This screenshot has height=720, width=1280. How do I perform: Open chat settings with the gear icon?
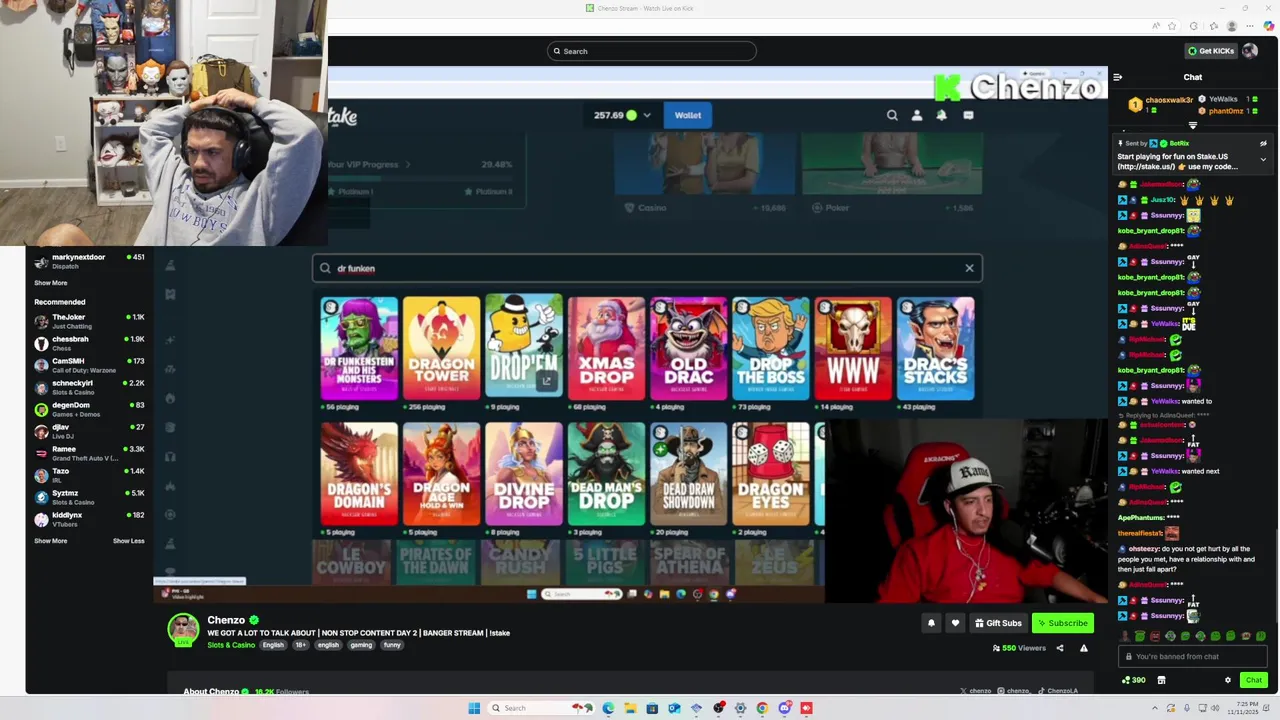pyautogui.click(x=1228, y=680)
